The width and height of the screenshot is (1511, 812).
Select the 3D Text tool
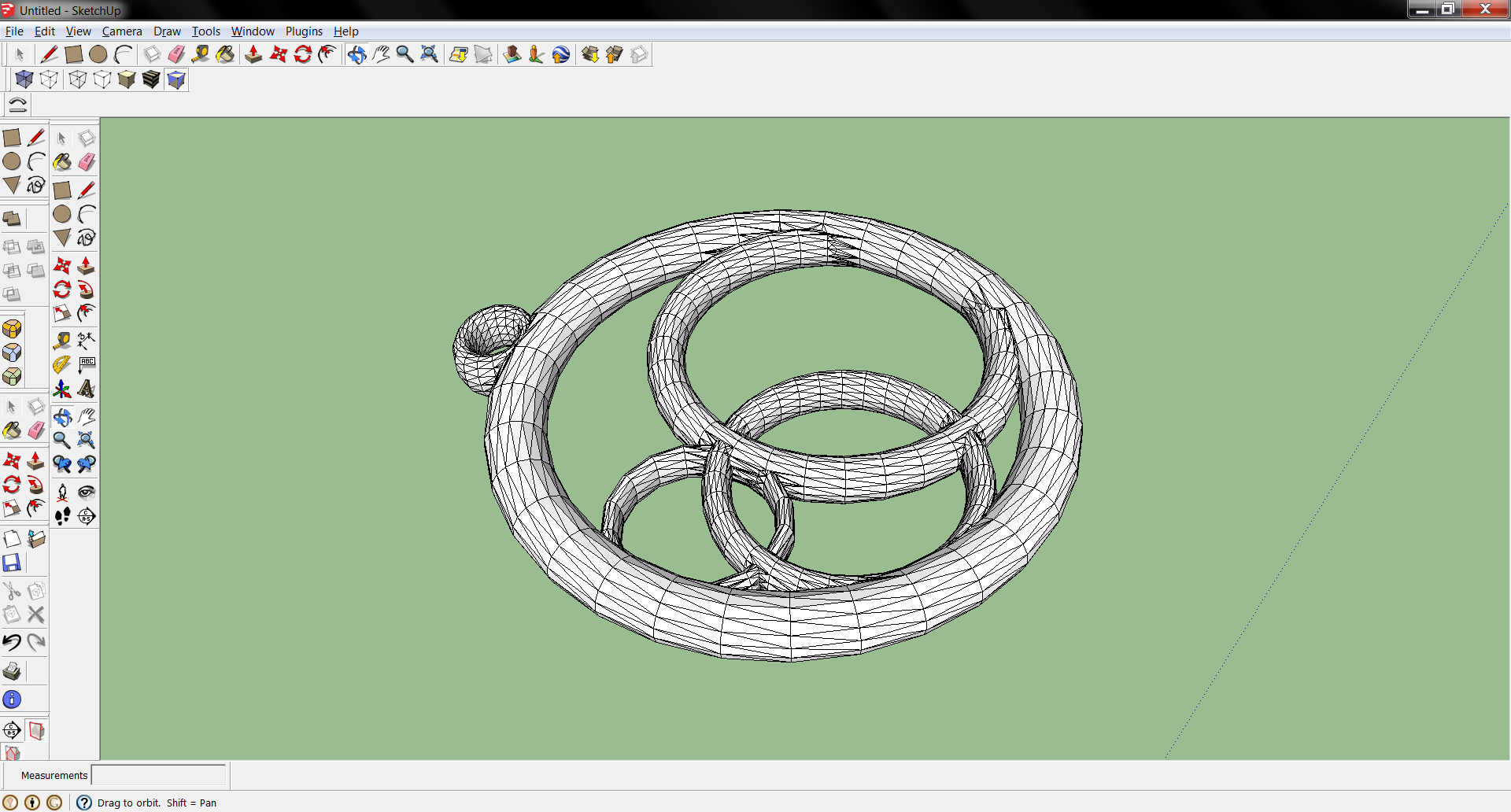point(87,389)
